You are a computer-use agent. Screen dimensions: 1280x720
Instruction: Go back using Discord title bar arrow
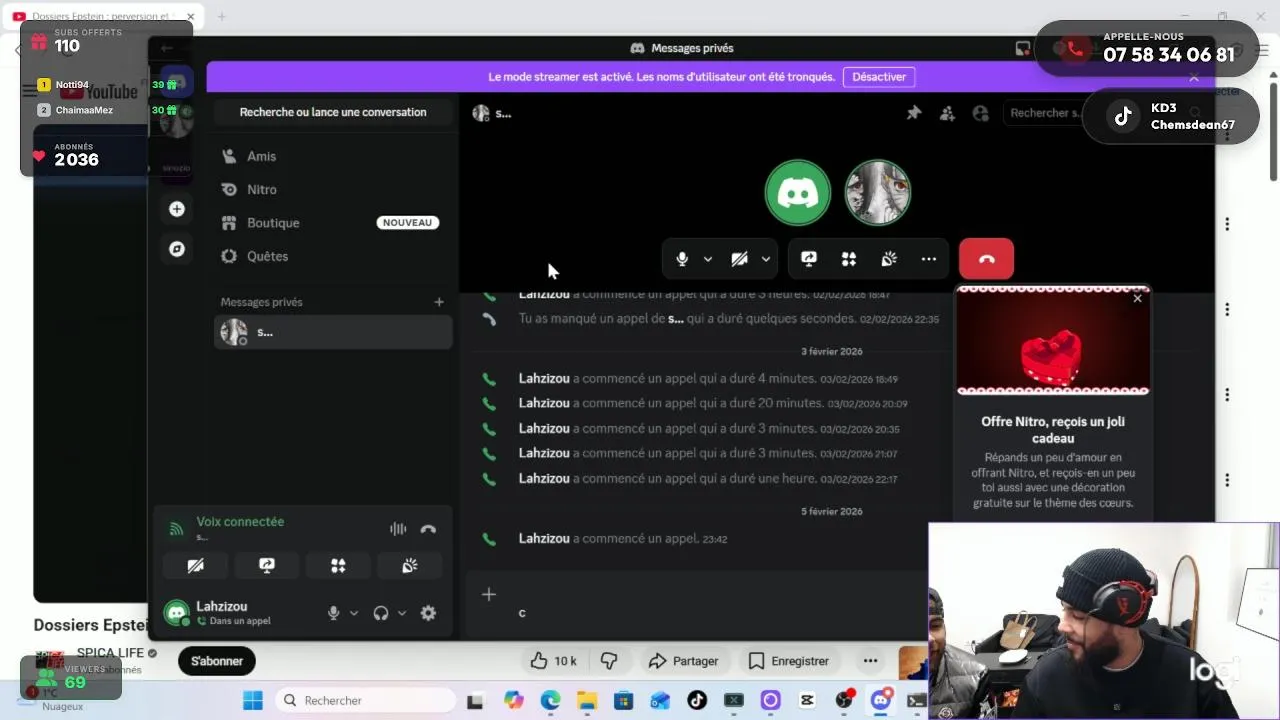[x=167, y=48]
